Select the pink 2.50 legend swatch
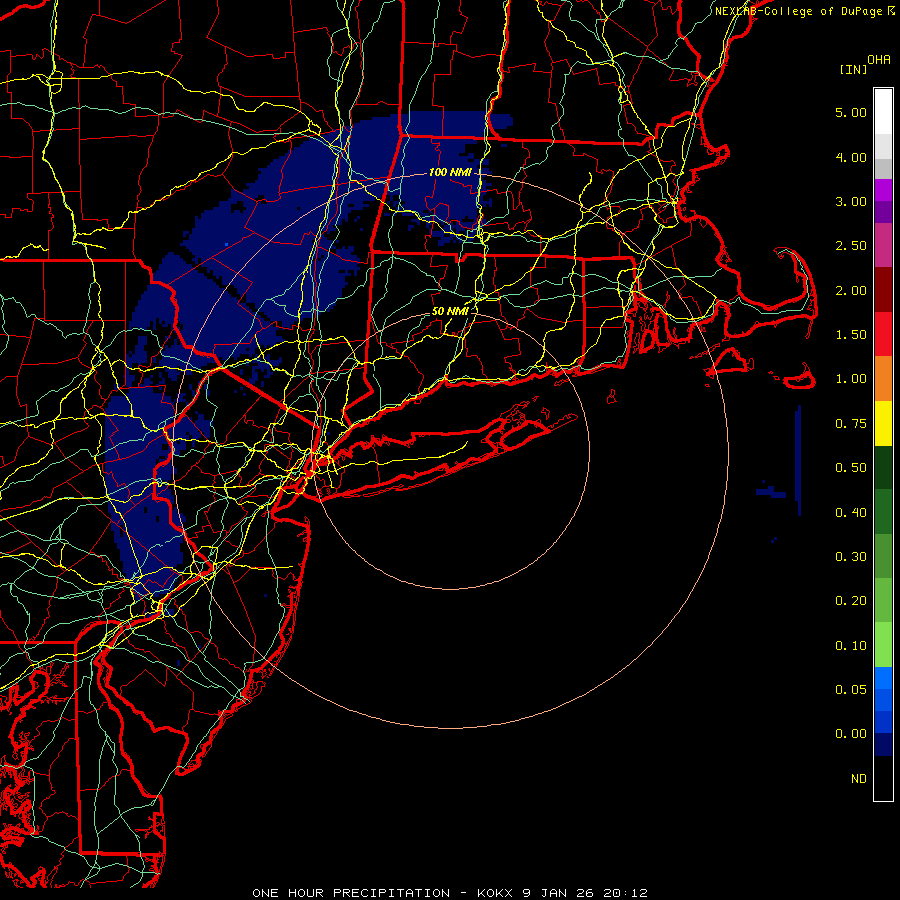This screenshot has width=900, height=900. pyautogui.click(x=883, y=246)
